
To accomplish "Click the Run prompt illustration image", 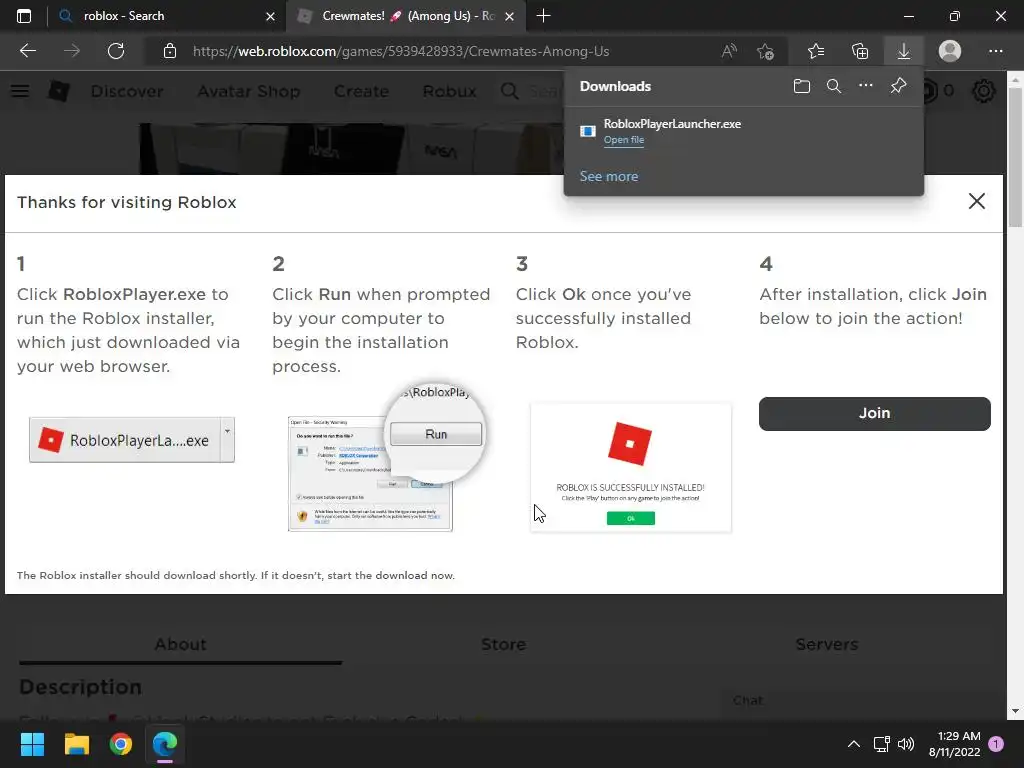I will [x=386, y=458].
